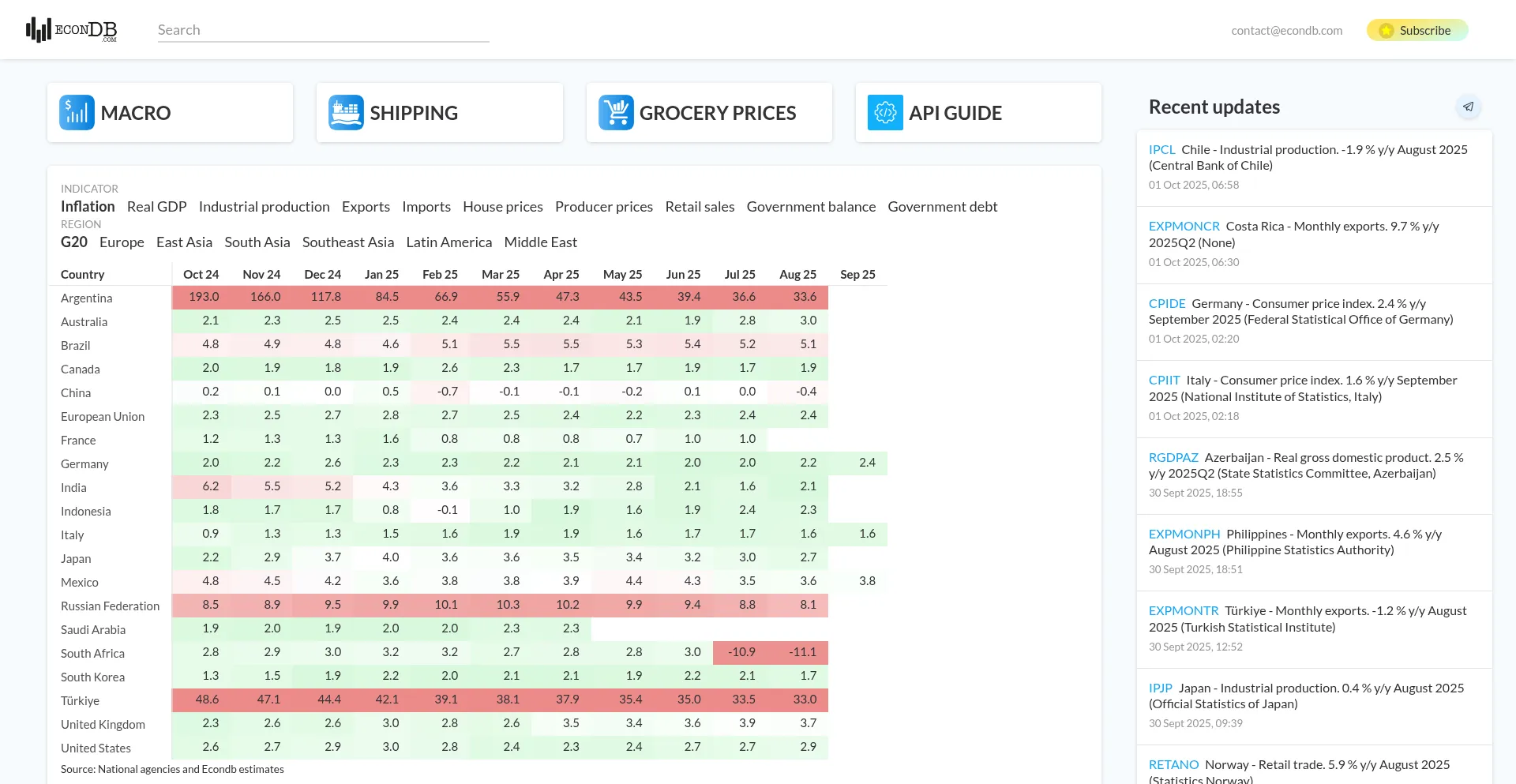1516x784 pixels.
Task: Switch to Government debt indicator
Action: click(x=942, y=207)
